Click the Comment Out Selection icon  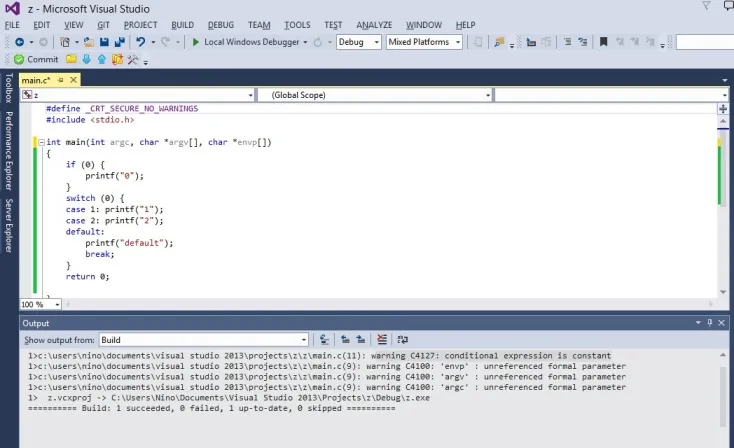567,42
